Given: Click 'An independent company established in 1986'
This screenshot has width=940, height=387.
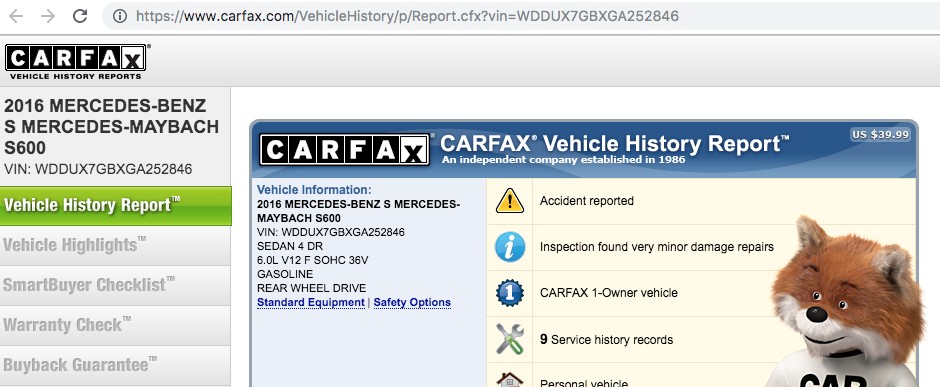Looking at the screenshot, I should (563, 160).
